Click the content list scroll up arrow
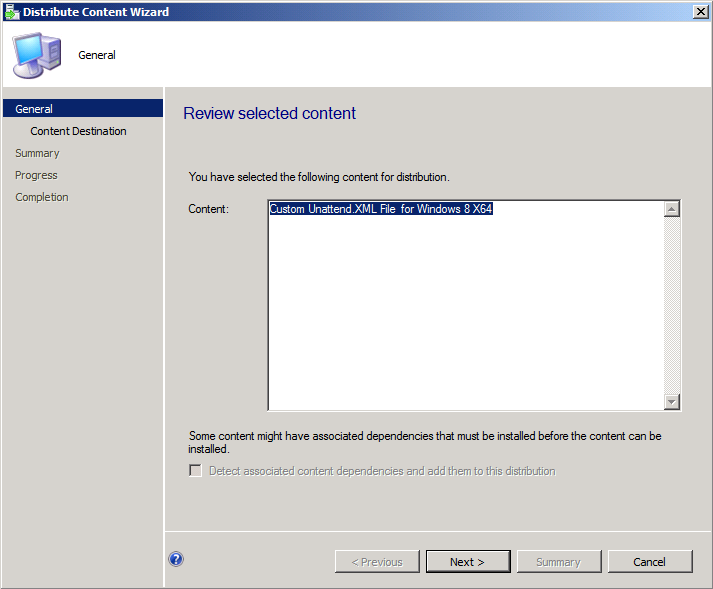The width and height of the screenshot is (713, 589). click(672, 209)
